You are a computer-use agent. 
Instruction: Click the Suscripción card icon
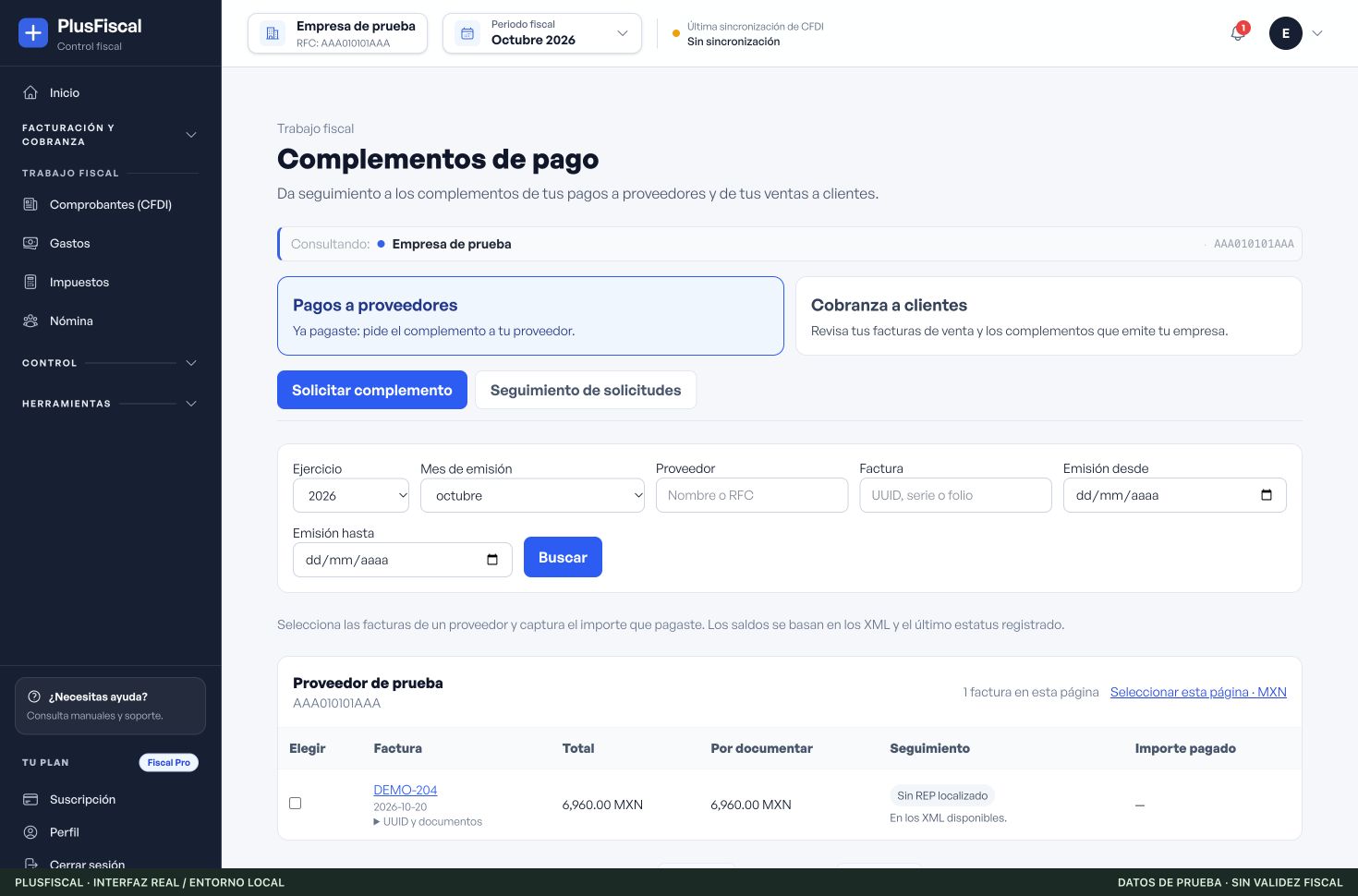pos(30,799)
